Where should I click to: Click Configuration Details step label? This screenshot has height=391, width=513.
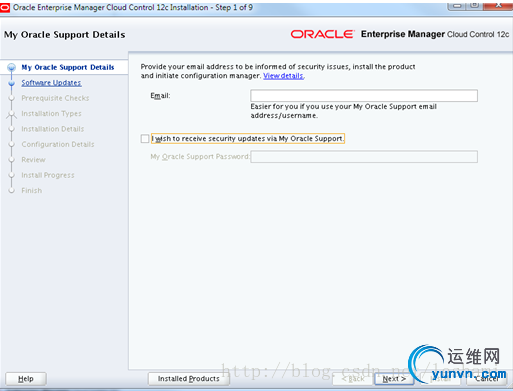[x=58, y=144]
